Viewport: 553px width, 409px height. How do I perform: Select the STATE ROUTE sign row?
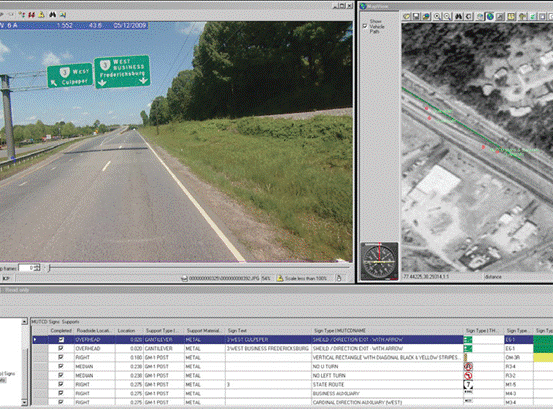282,384
